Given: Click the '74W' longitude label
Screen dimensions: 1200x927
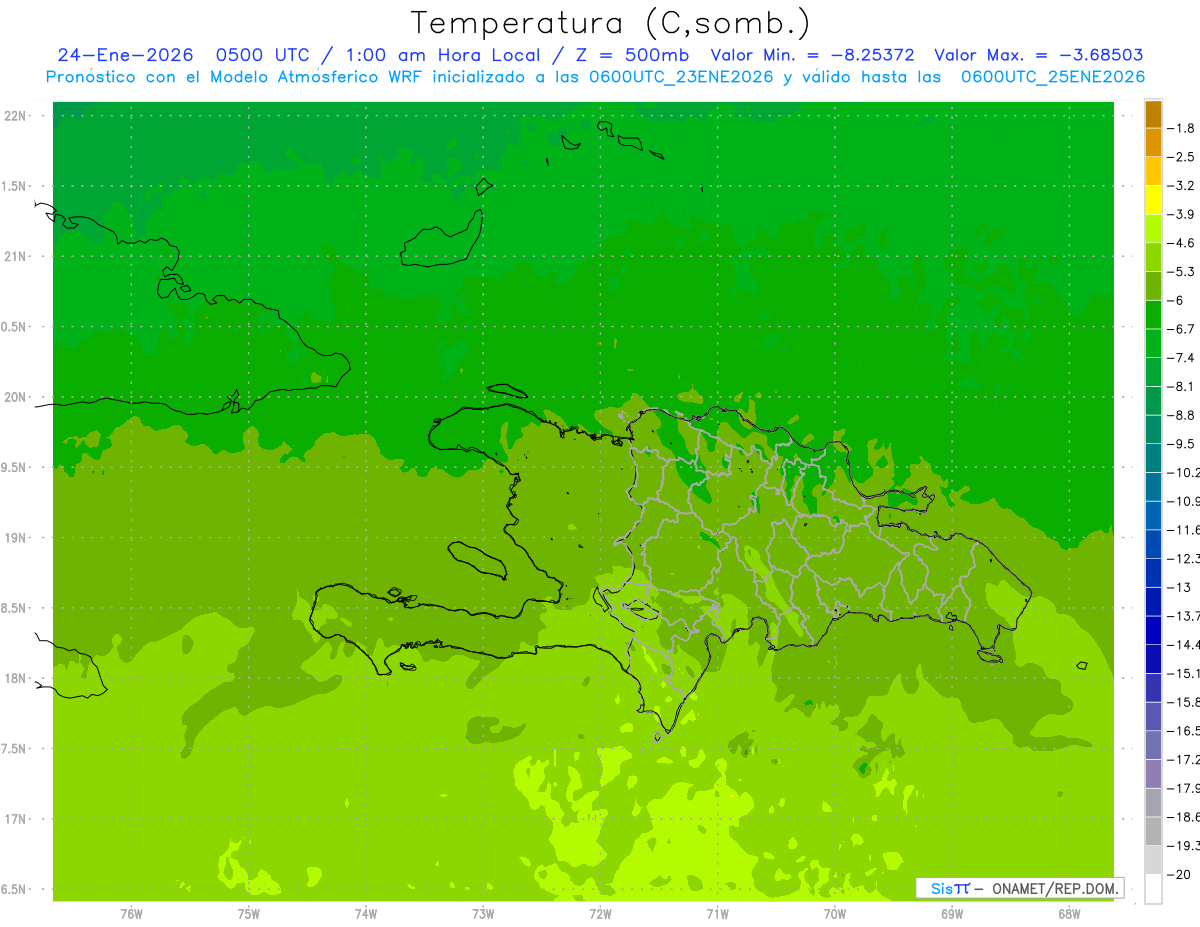Looking at the screenshot, I should point(366,913).
